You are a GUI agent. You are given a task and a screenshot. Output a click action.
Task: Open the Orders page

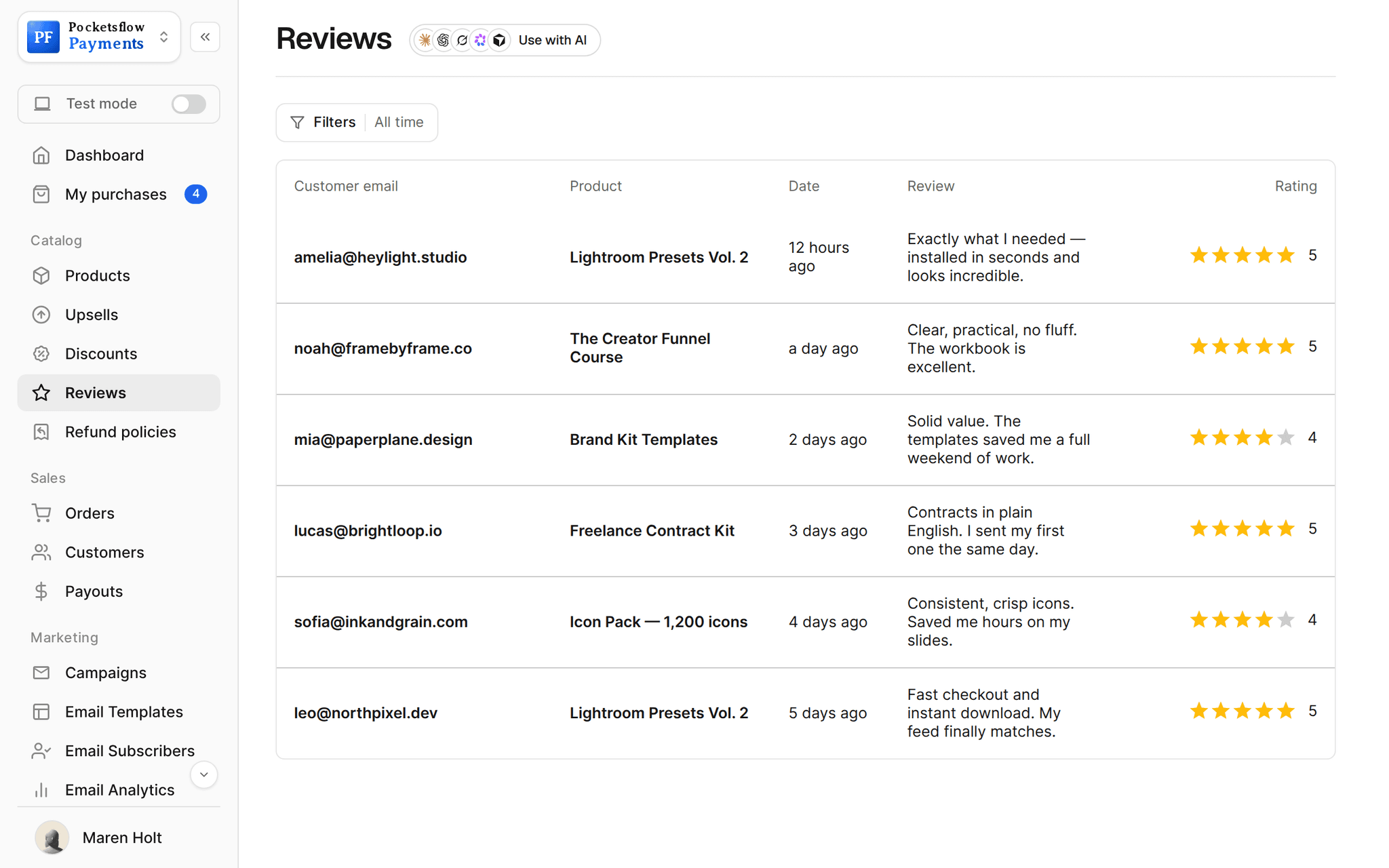click(x=119, y=513)
